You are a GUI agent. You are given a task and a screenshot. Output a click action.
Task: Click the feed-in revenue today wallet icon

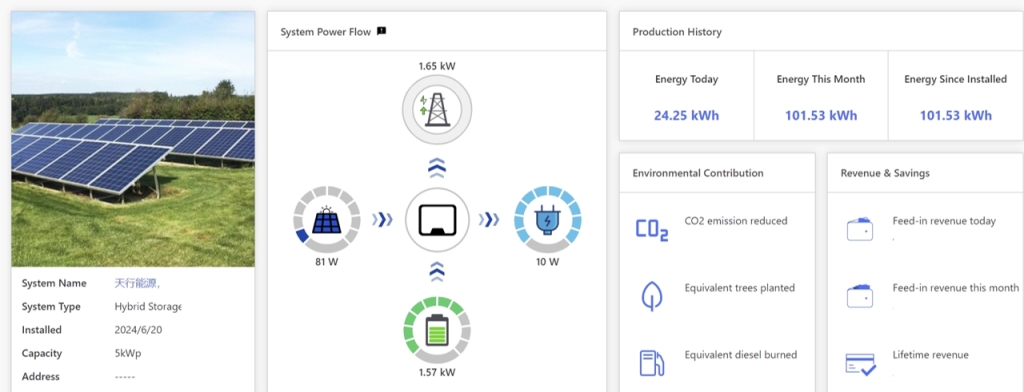pyautogui.click(x=859, y=229)
